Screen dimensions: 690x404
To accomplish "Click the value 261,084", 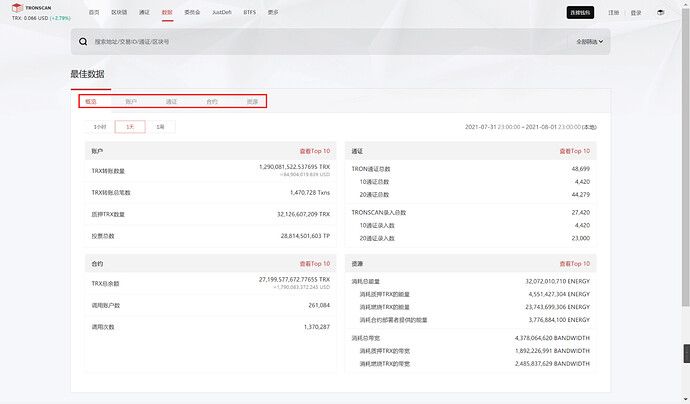I will coord(319,305).
